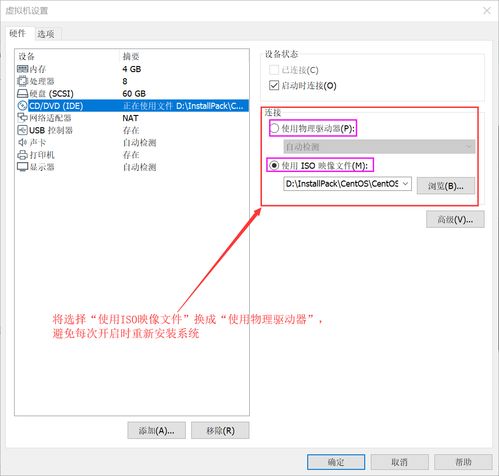Select the network adapter (网络适配器) icon

[x=22, y=118]
